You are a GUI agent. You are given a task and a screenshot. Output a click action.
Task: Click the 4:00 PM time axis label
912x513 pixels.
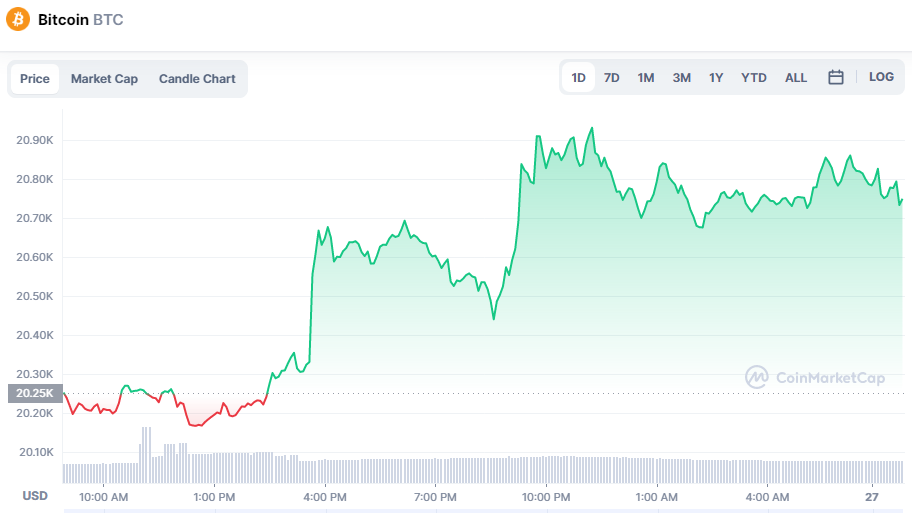[325, 497]
